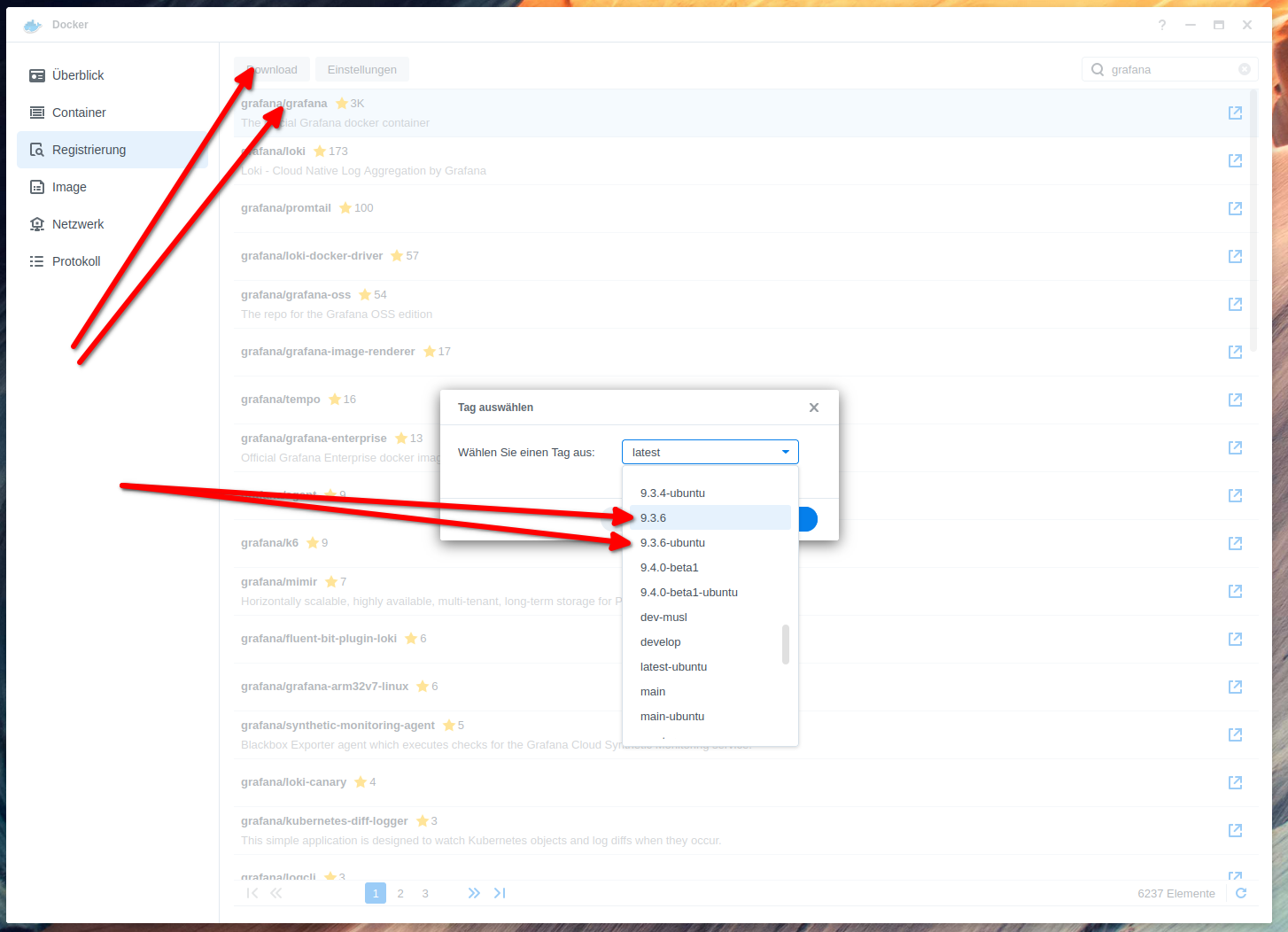Screen dimensions: 1288x932
Task: Select tag 9.4.0-beta1 from the list
Action: tap(710, 567)
